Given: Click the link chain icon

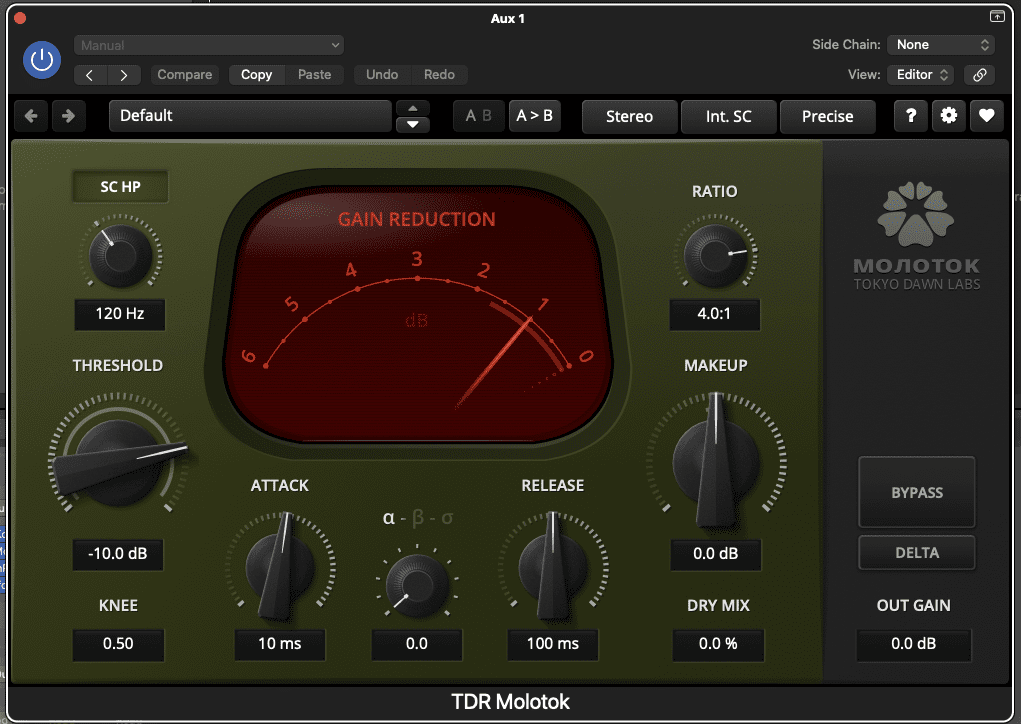Looking at the screenshot, I should click(980, 75).
